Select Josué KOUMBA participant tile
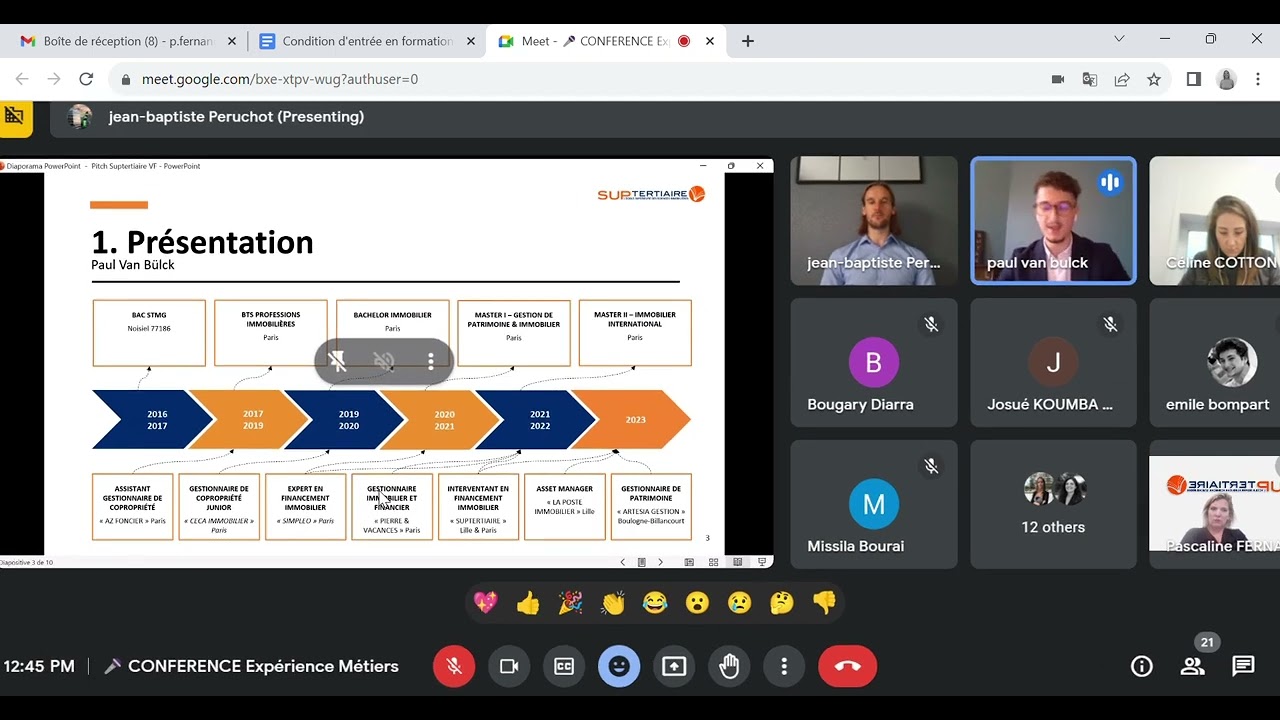Viewport: 1280px width, 720px height. click(1053, 362)
